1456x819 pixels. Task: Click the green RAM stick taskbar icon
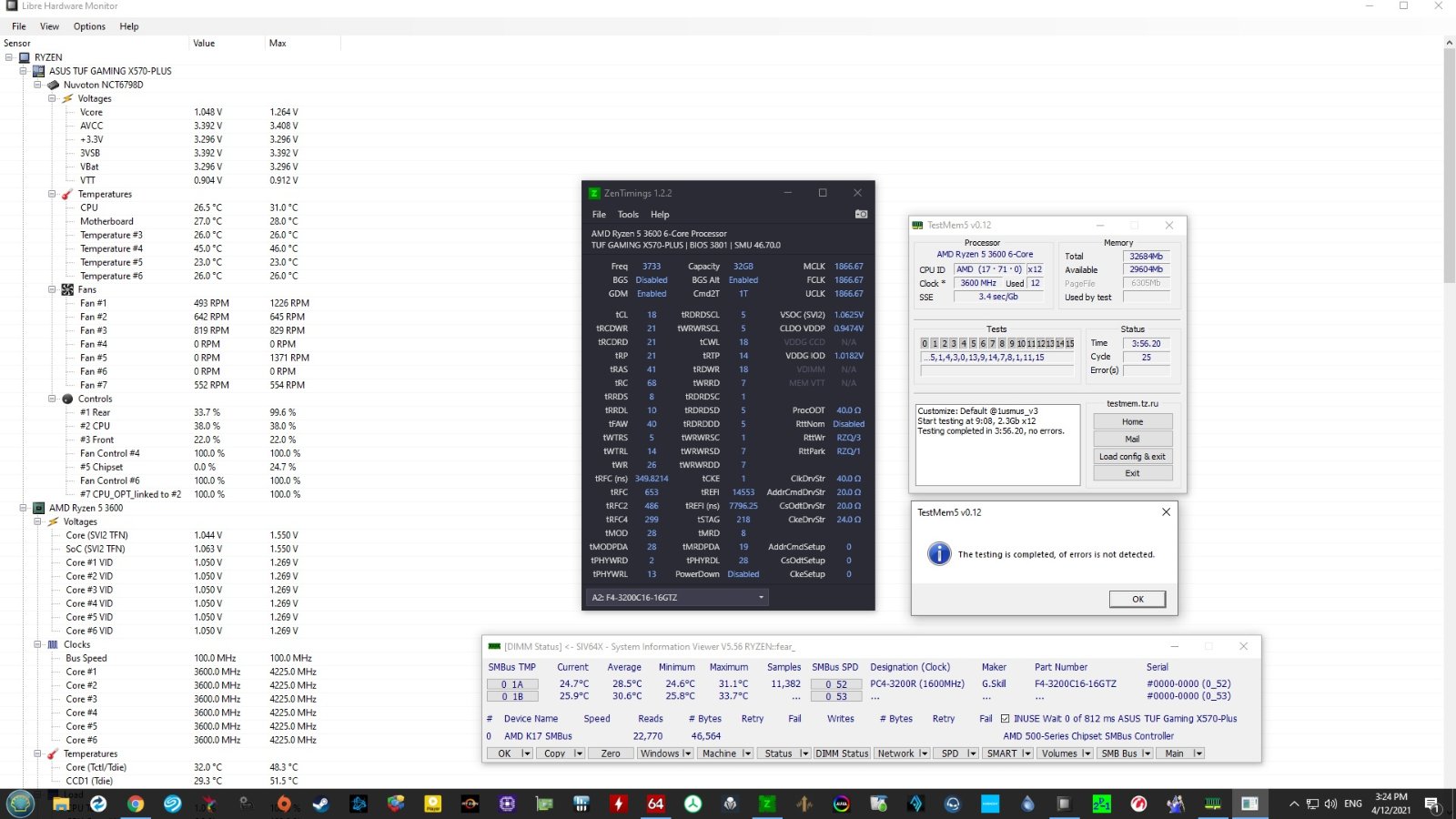(x=1213, y=804)
